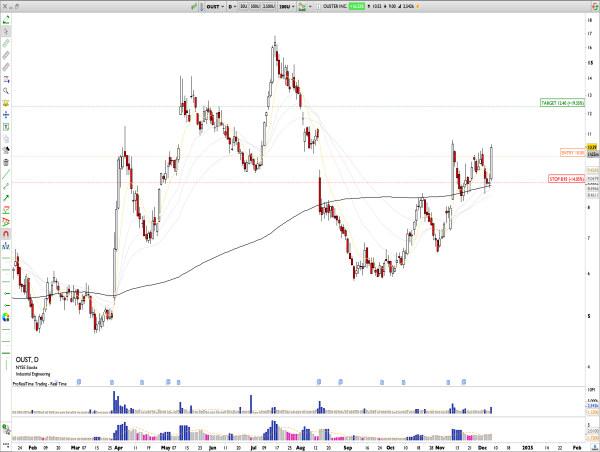
Task: Click the red STOP price level label
Action: 566,179
